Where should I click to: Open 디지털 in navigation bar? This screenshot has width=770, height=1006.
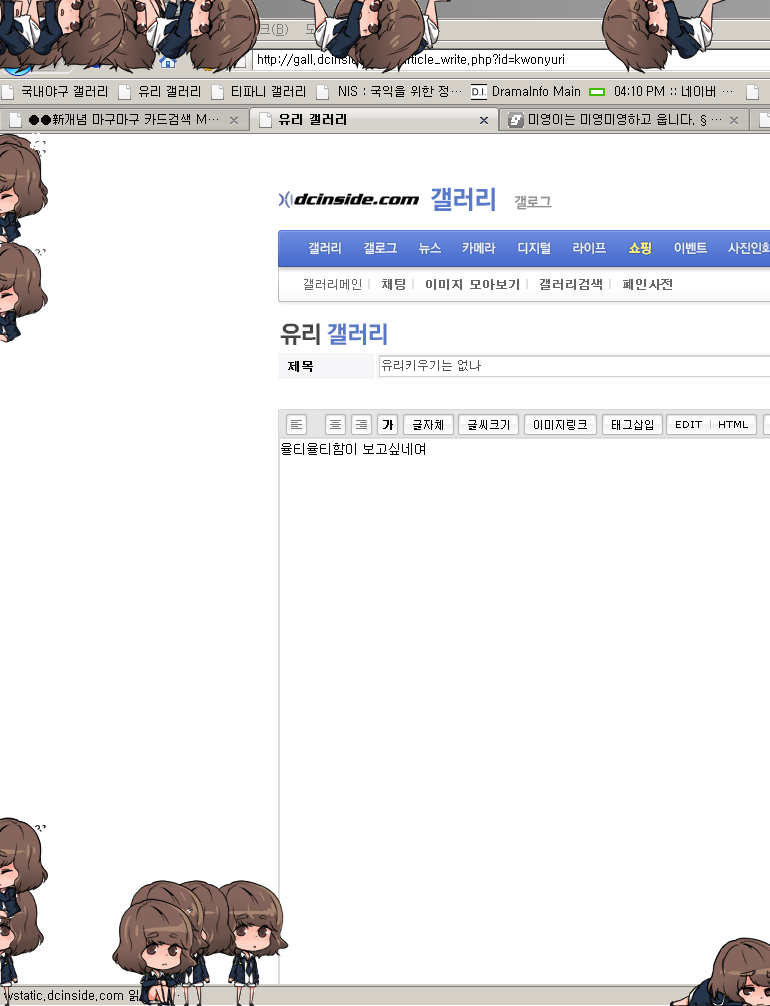click(534, 248)
